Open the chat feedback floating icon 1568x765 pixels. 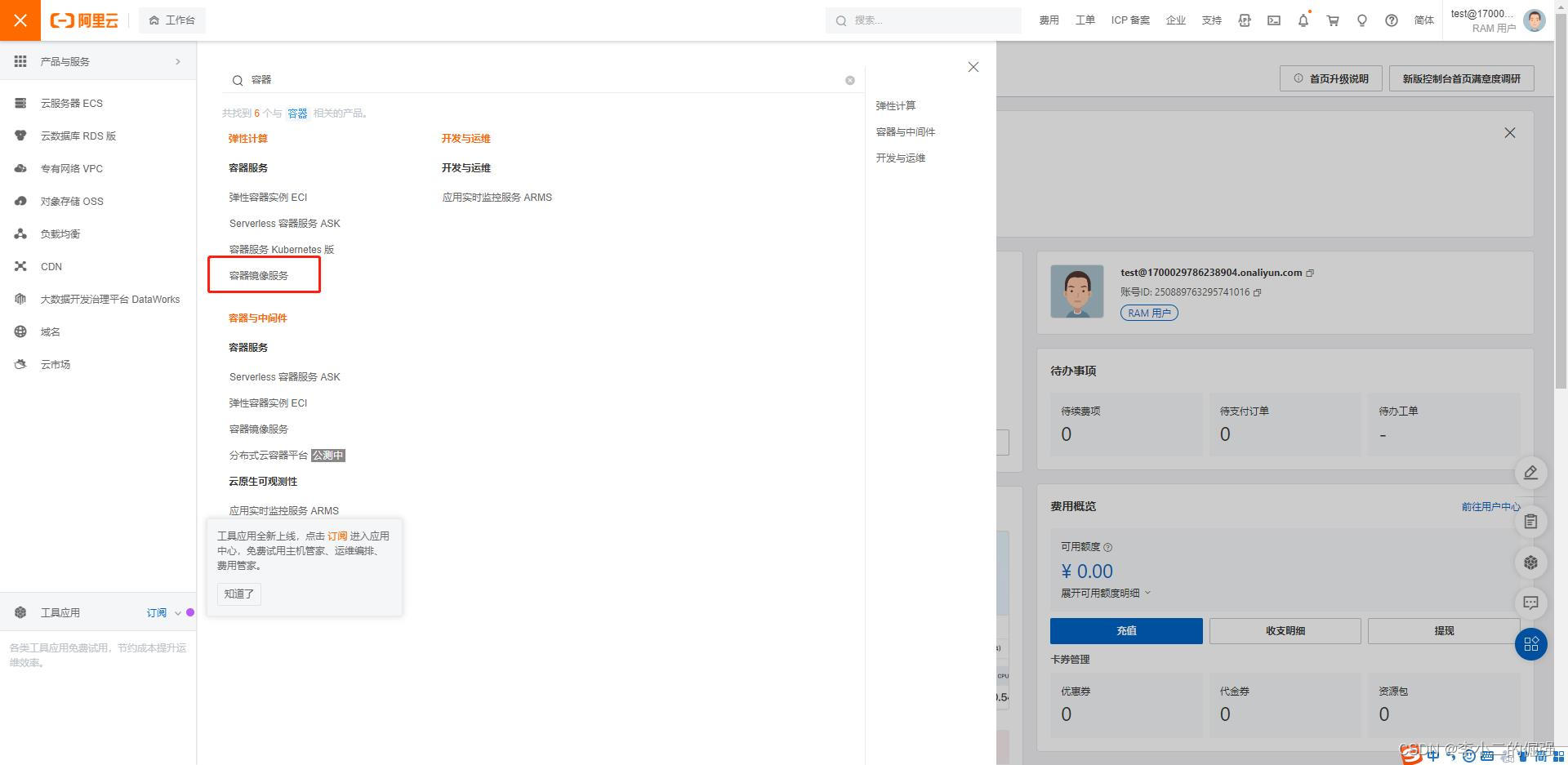(x=1531, y=603)
